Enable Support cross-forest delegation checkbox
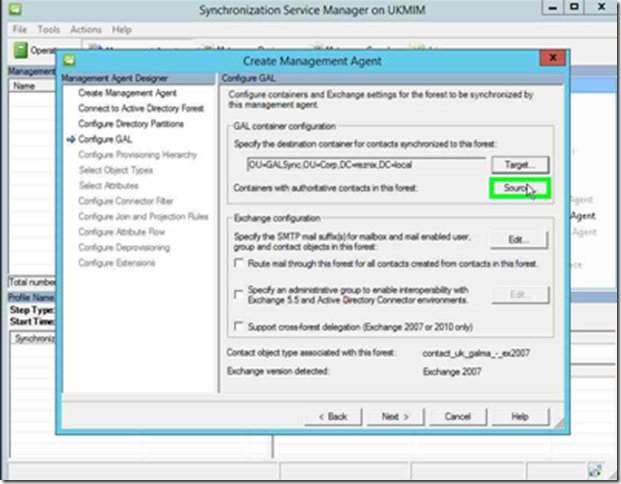This screenshot has height=484, width=621. pyautogui.click(x=238, y=326)
